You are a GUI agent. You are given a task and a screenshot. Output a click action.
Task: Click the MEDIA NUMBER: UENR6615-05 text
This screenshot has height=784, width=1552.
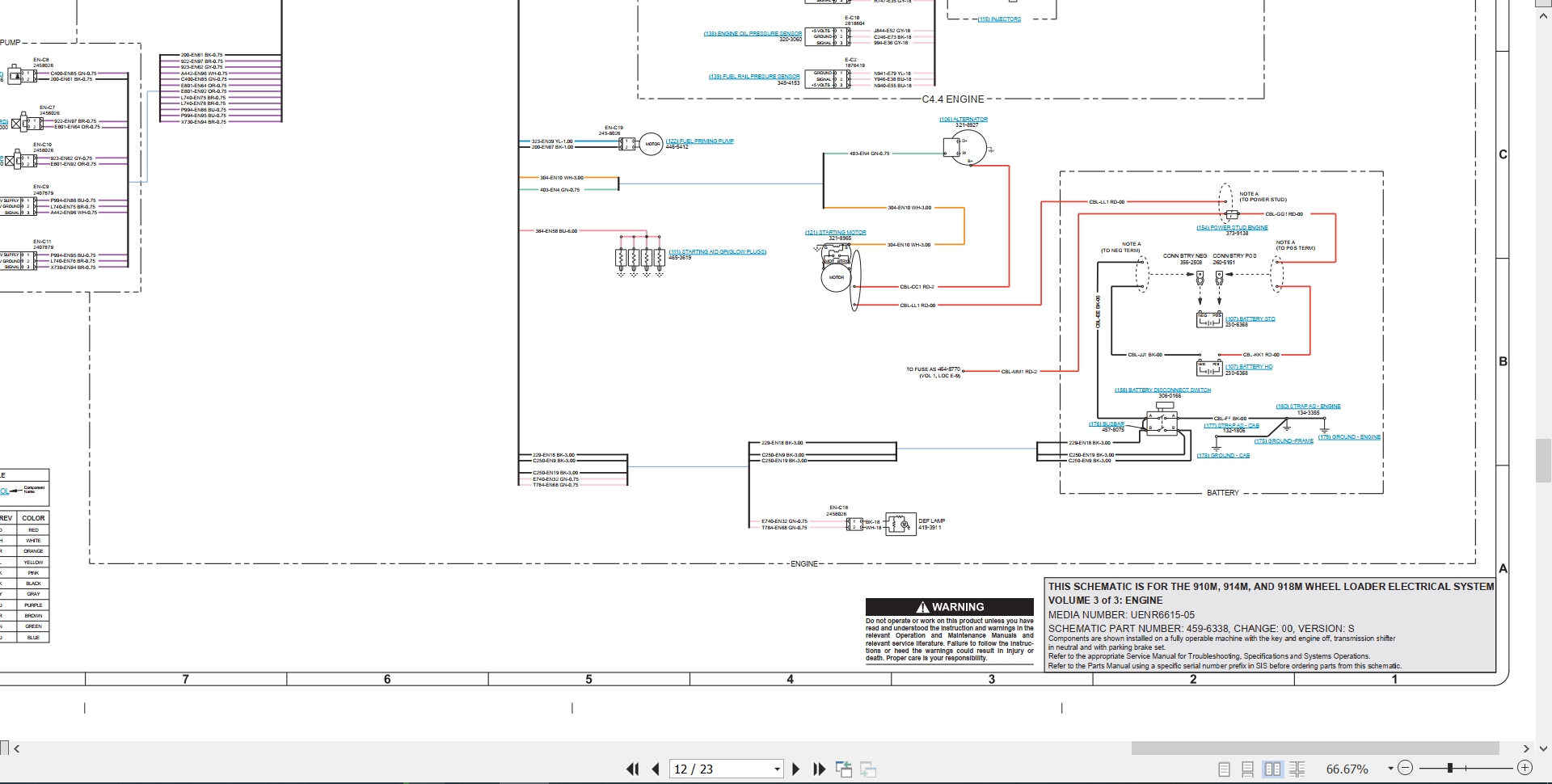click(1121, 615)
